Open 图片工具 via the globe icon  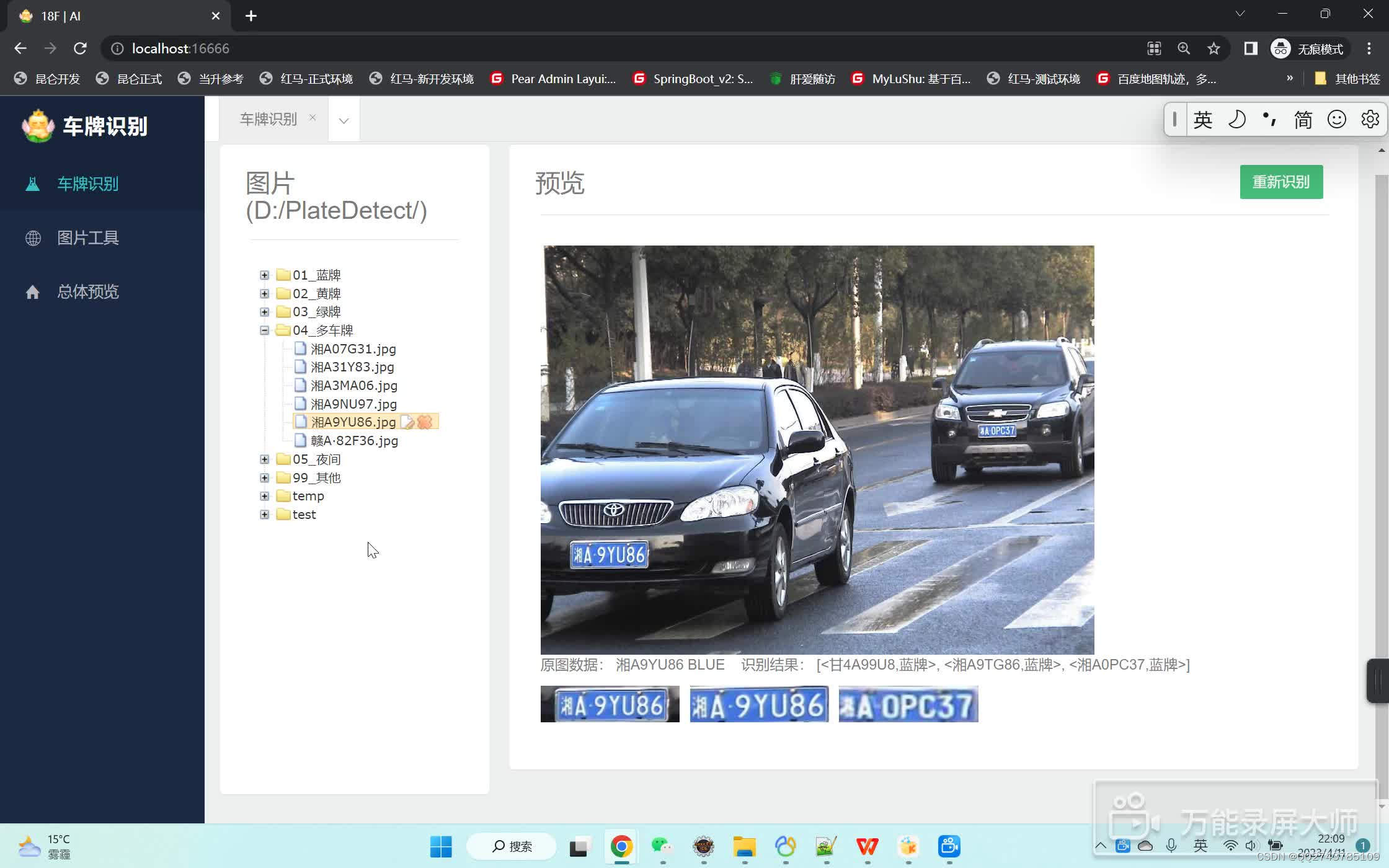tap(33, 237)
